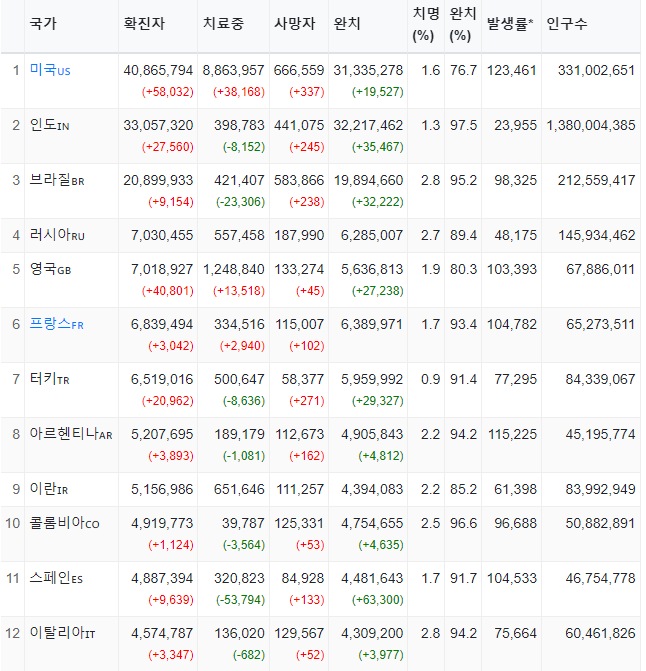Click Russia confirmed cases 7,030,455
The height and width of the screenshot is (671, 646).
coord(162,235)
